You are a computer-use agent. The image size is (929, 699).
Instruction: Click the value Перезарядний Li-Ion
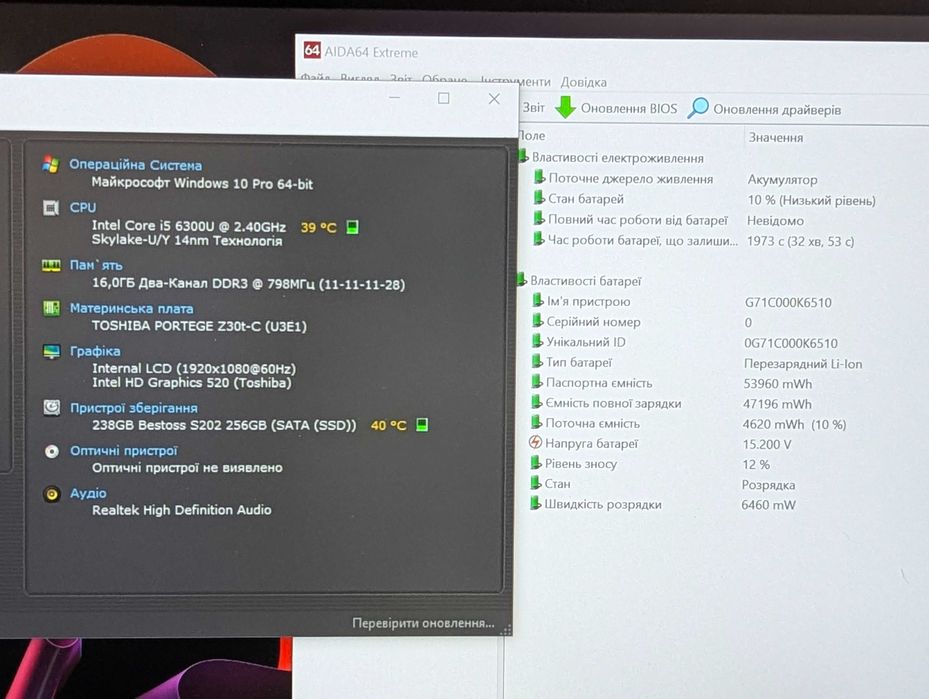(803, 364)
